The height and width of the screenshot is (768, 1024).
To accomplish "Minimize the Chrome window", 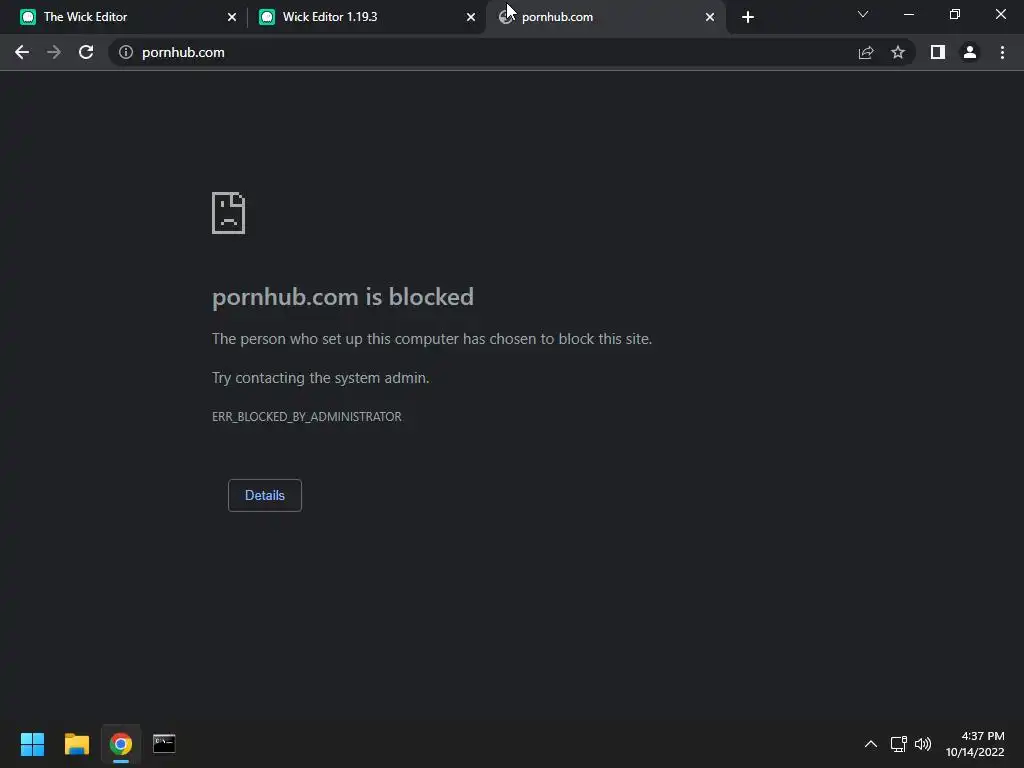I will pyautogui.click(x=908, y=14).
